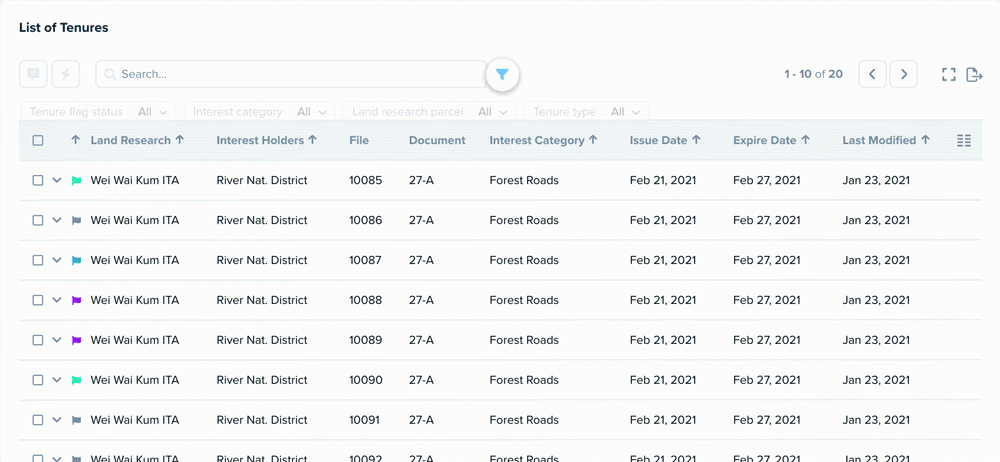This screenshot has width=1000, height=462.
Task: Sort by Issue Date column
Action: [665, 140]
